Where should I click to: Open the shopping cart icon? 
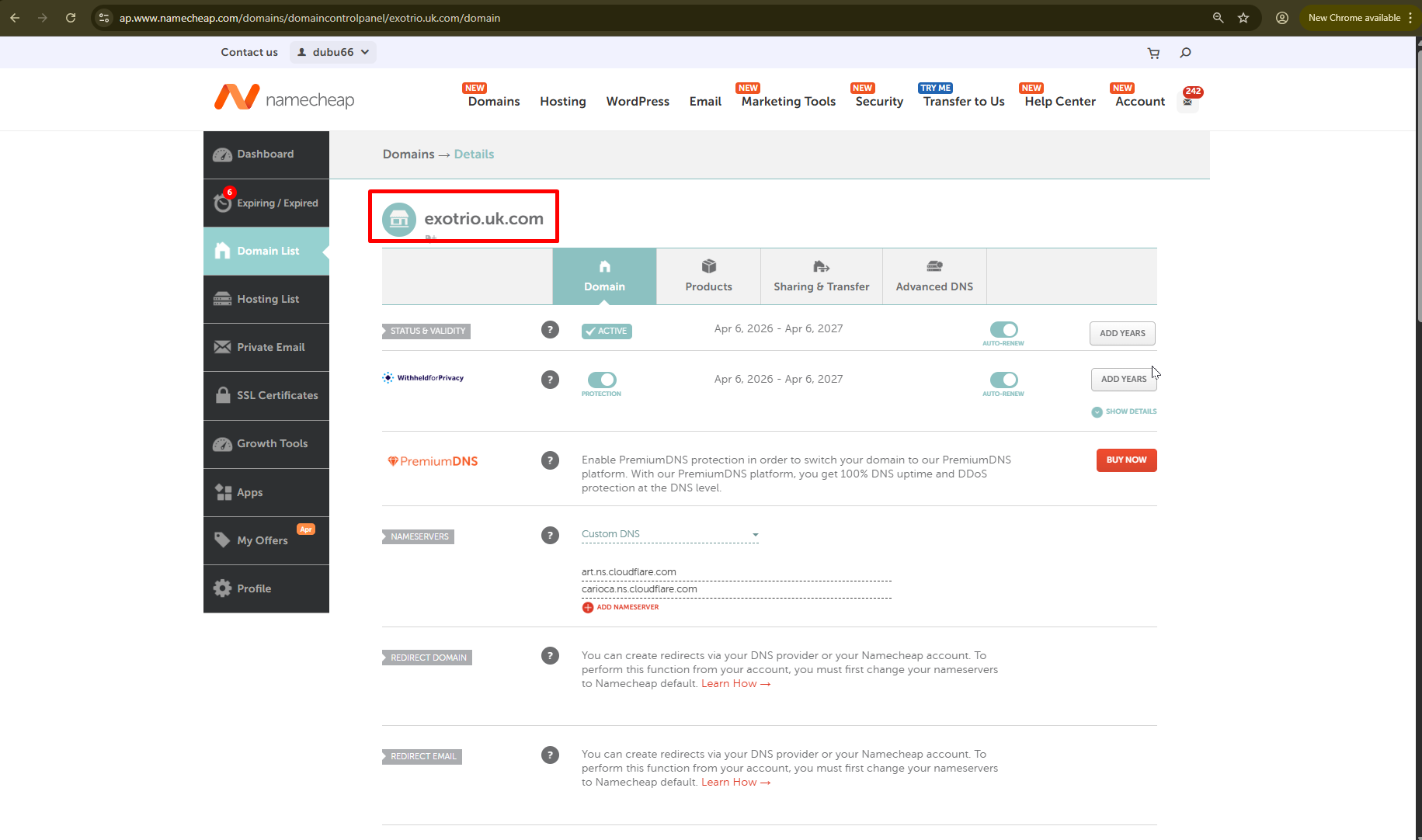(x=1153, y=53)
